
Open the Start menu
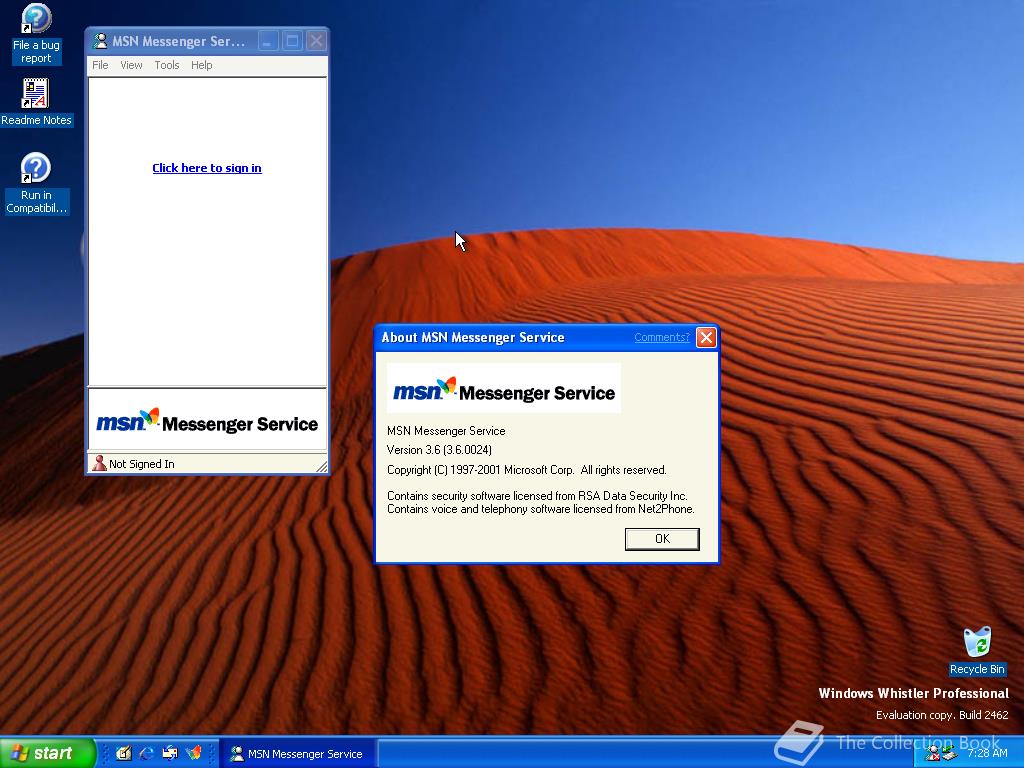[x=47, y=753]
